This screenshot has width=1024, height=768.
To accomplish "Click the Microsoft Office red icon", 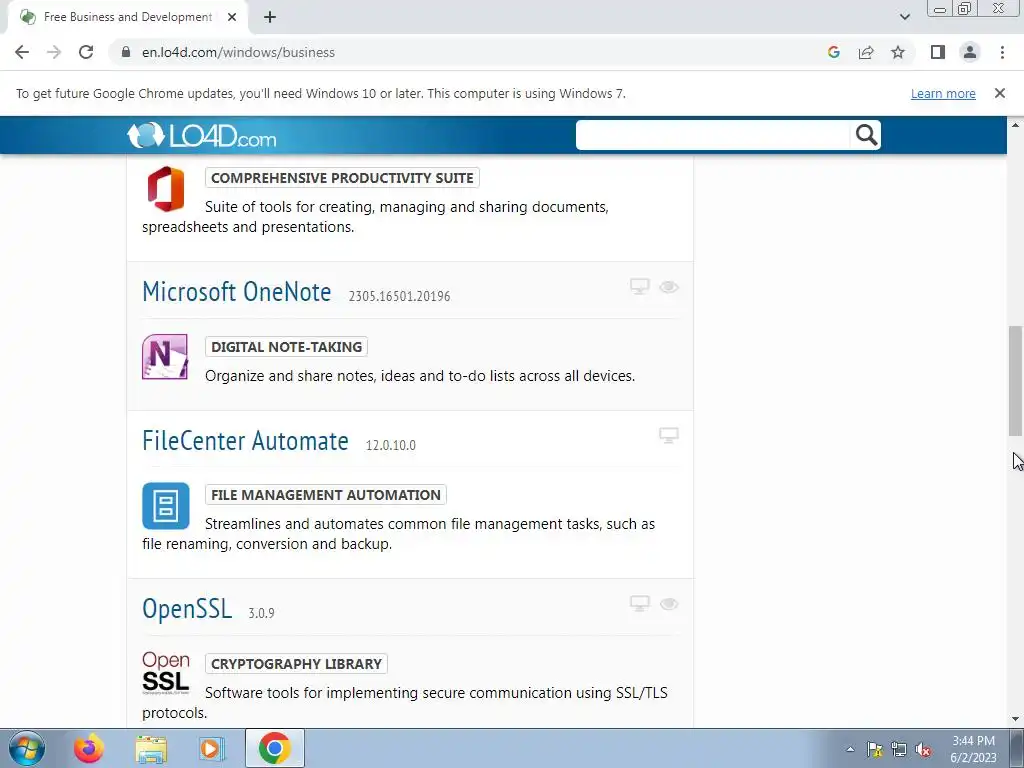I will [x=165, y=189].
